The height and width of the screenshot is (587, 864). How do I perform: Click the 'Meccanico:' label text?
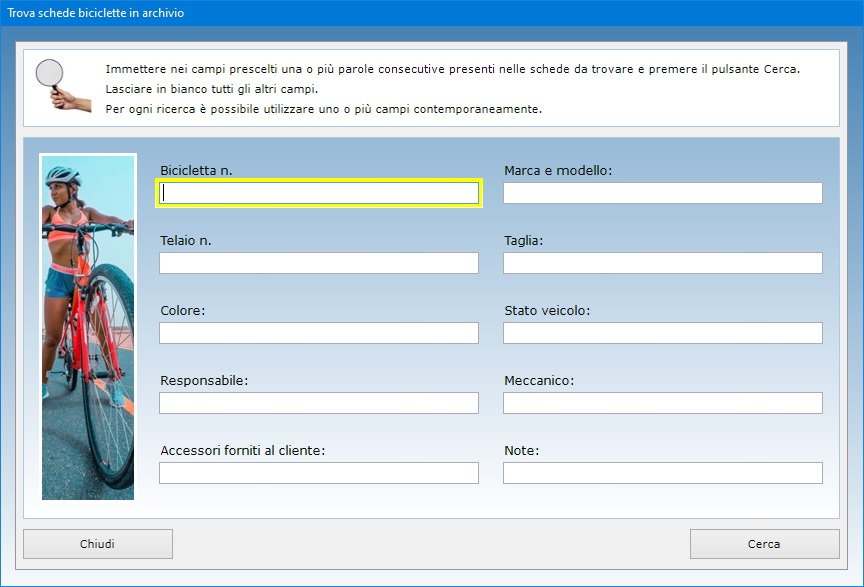539,381
